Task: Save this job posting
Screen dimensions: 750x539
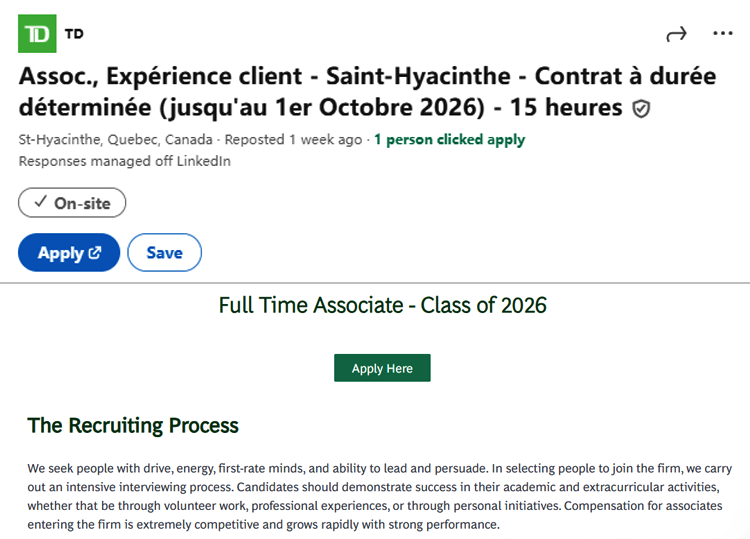Action: click(165, 253)
